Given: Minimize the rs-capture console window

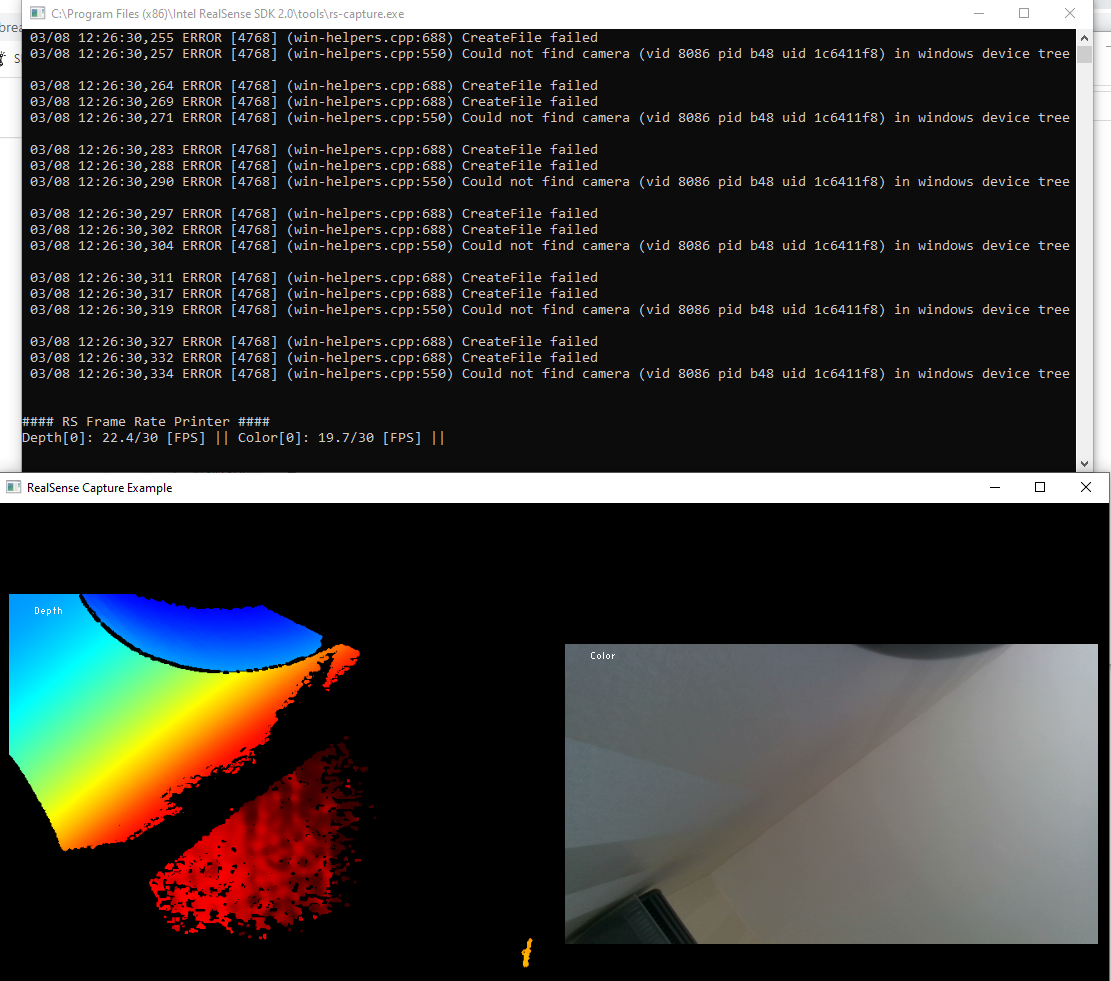Looking at the screenshot, I should pos(977,13).
